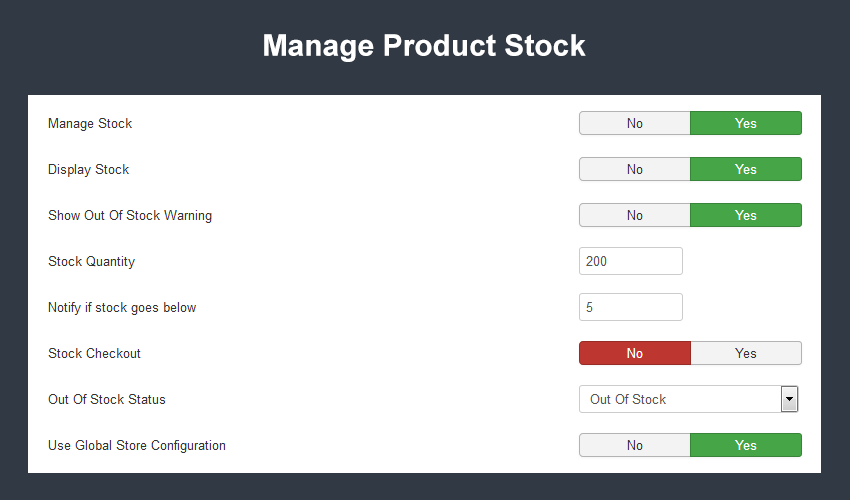Set Manage Stock to No
The width and height of the screenshot is (850, 500).
pos(635,123)
